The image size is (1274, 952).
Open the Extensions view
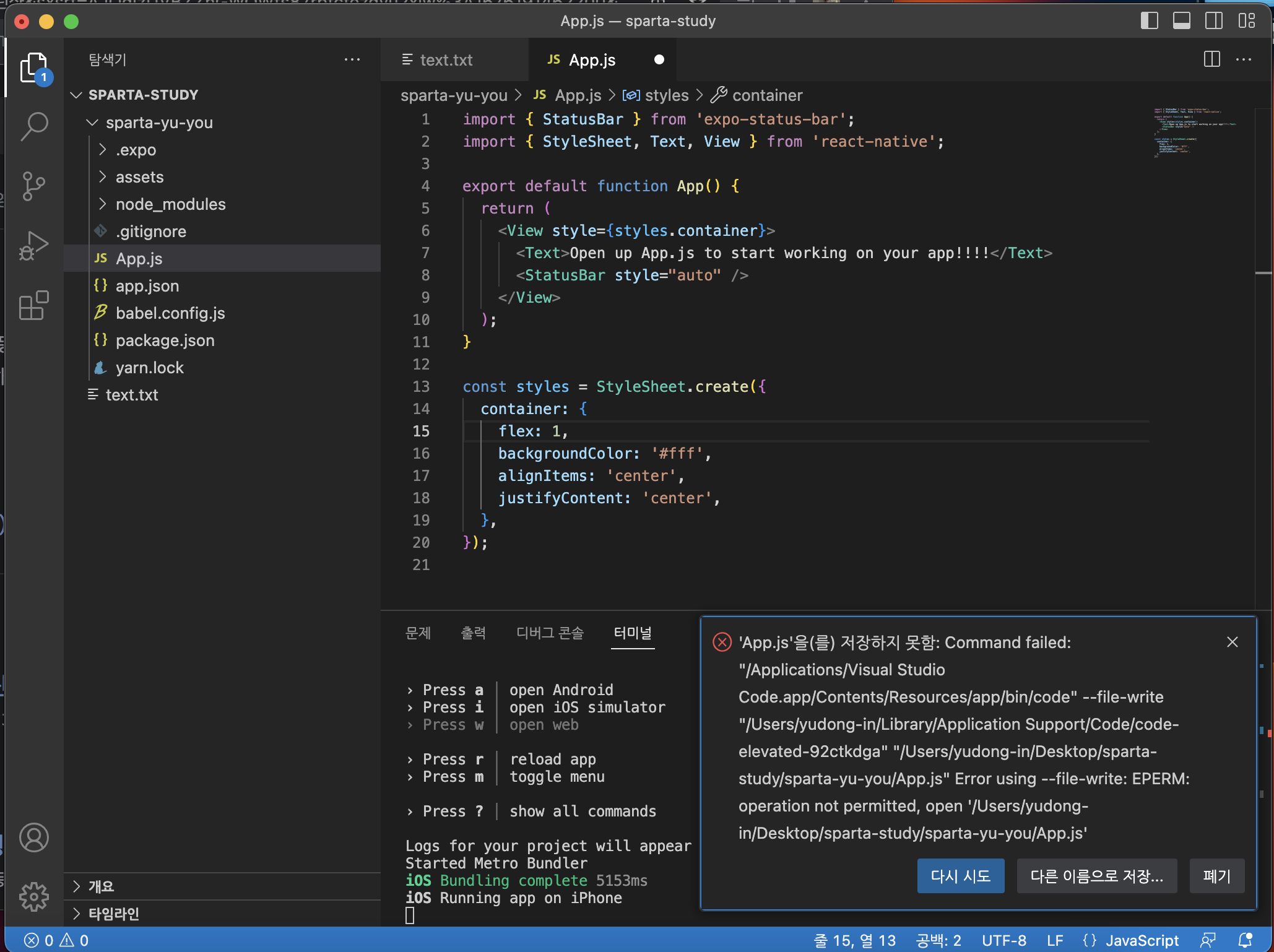[33, 305]
